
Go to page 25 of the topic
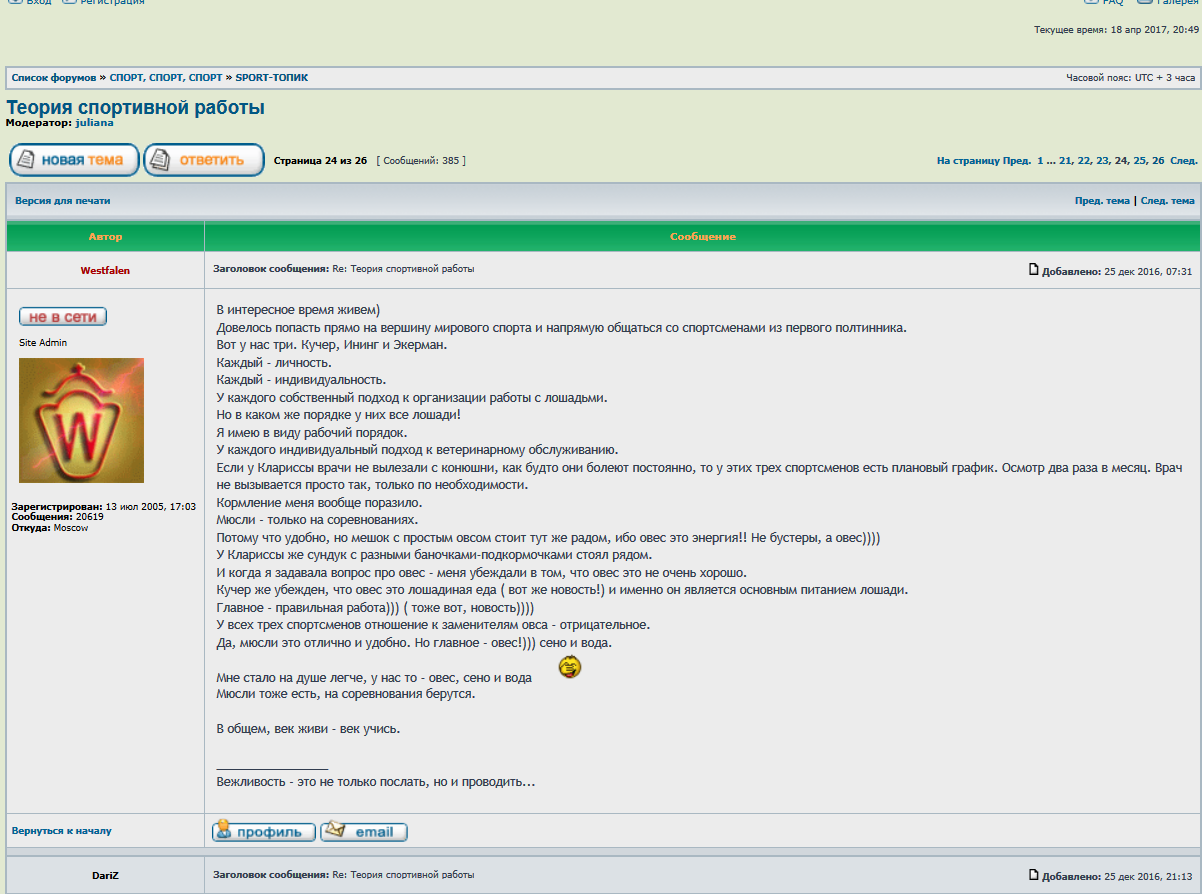pos(1140,160)
